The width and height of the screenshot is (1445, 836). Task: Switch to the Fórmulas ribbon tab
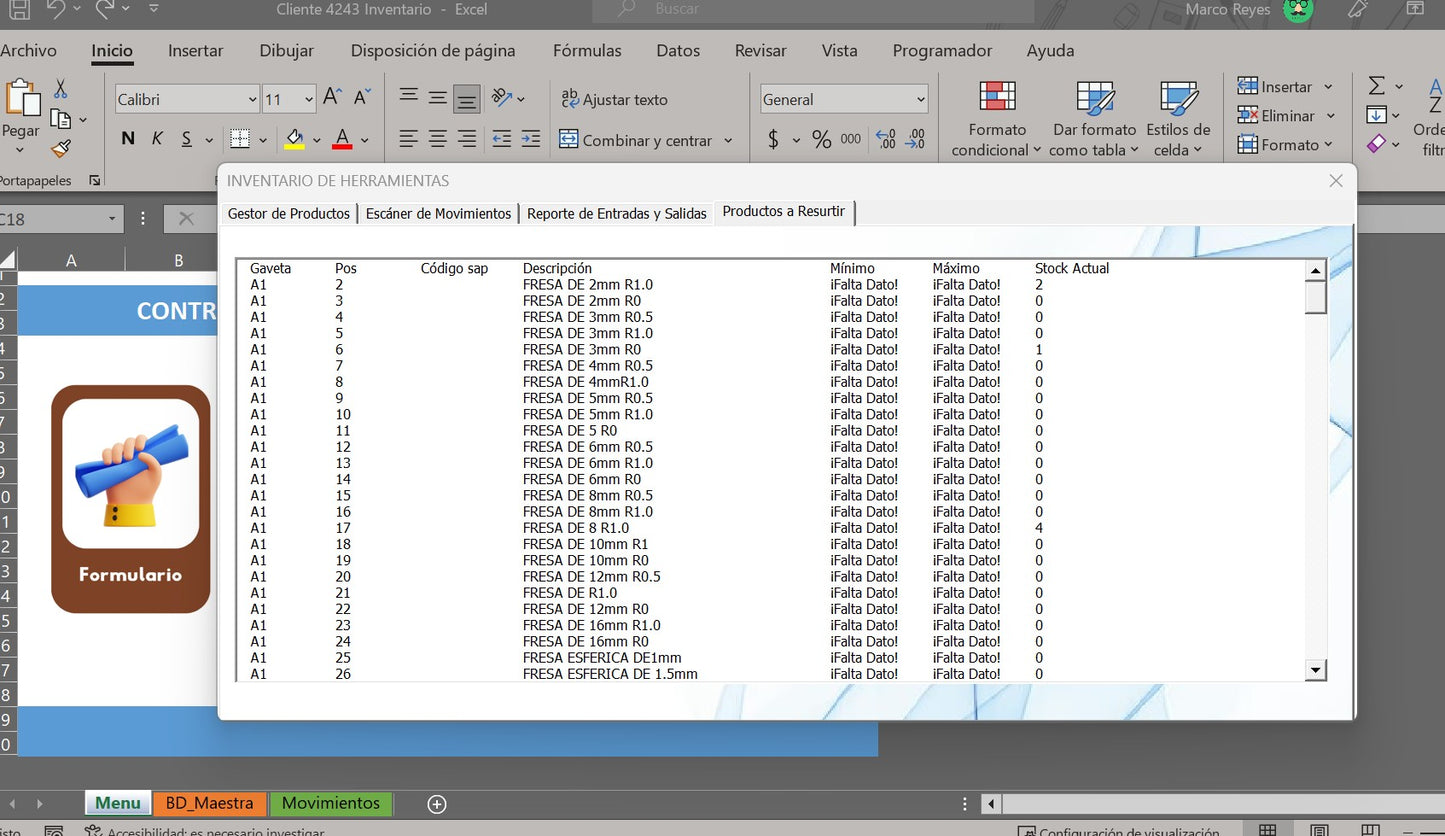tap(587, 50)
